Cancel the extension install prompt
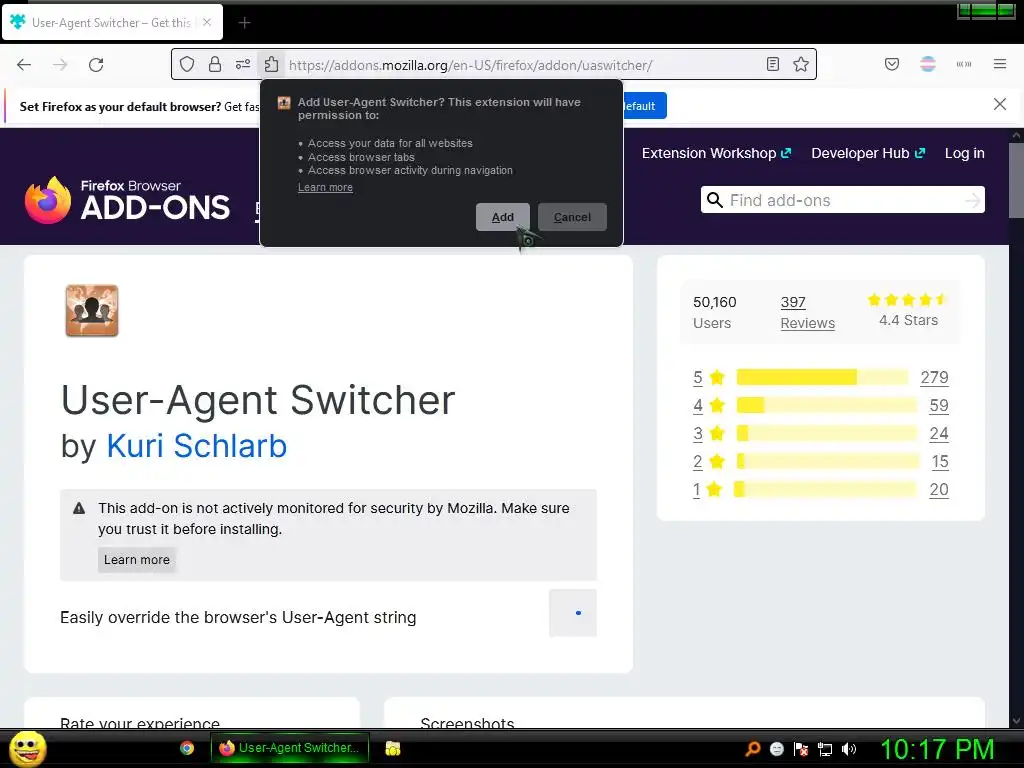The height and width of the screenshot is (768, 1024). point(572,217)
